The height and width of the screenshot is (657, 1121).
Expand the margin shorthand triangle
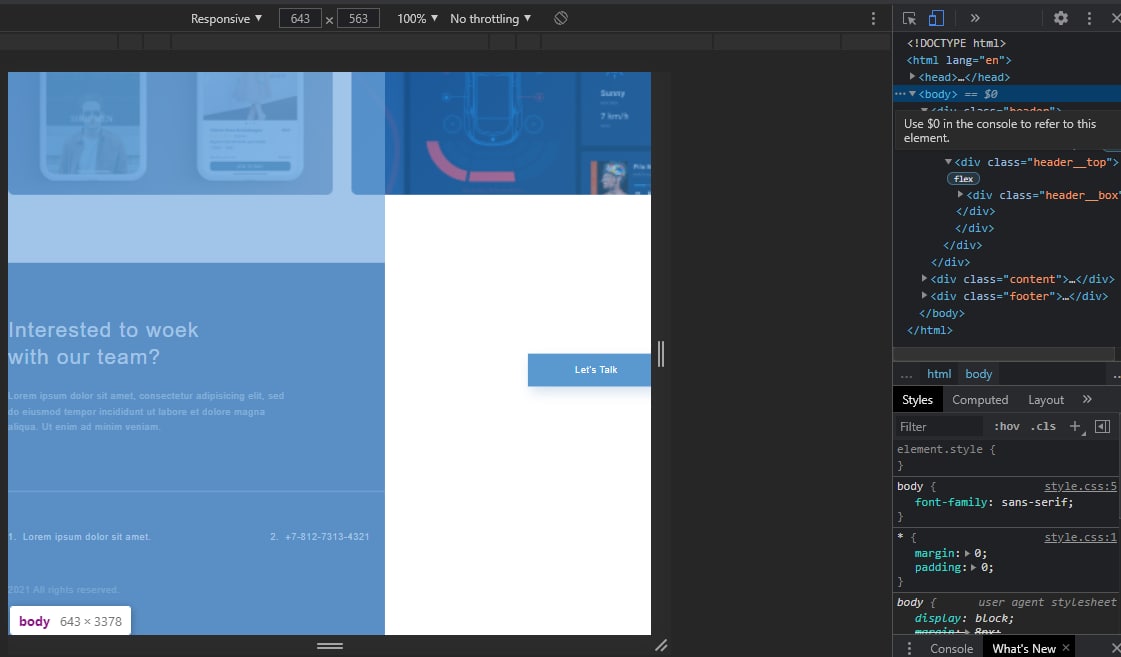967,553
